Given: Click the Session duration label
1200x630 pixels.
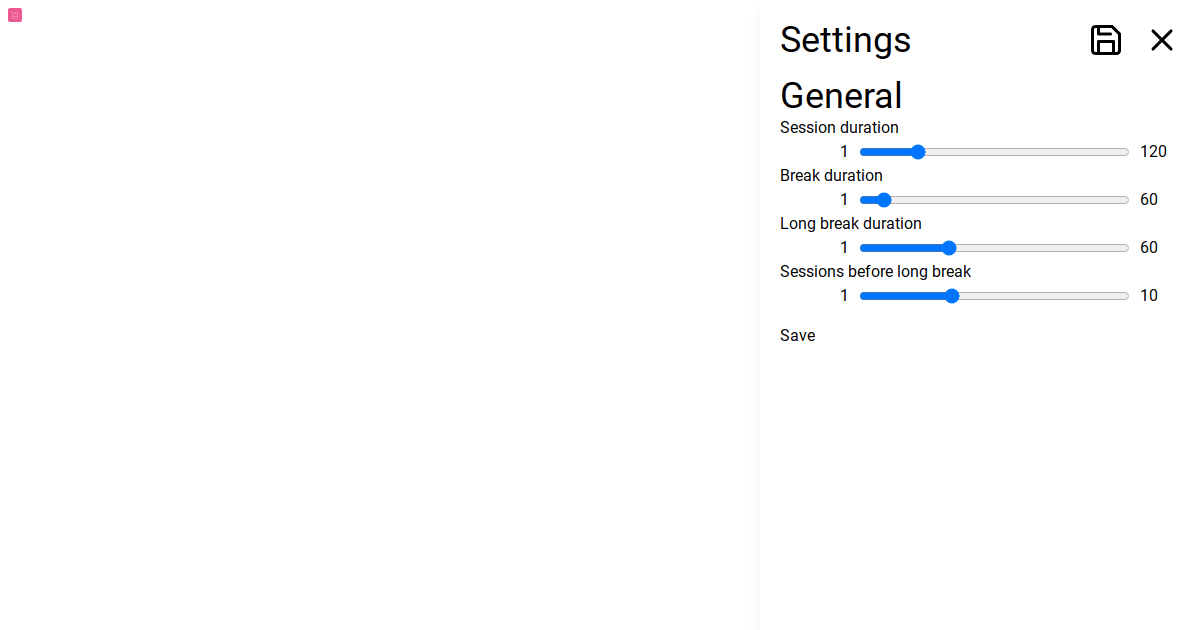Looking at the screenshot, I should [x=839, y=128].
